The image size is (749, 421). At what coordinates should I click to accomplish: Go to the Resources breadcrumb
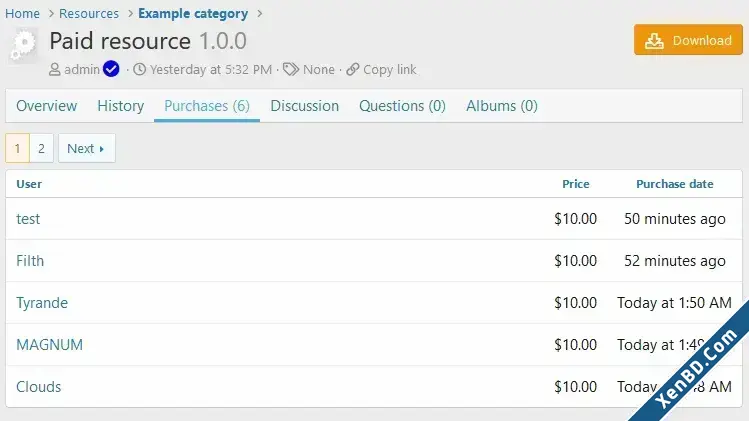click(x=89, y=13)
